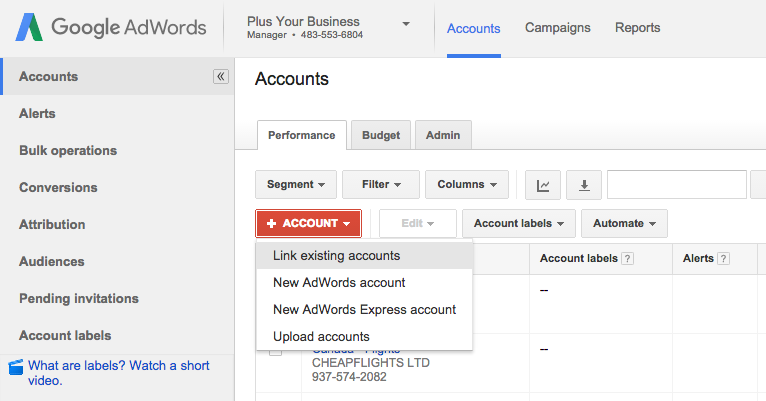Click the video clapperboard icon beside labels link
This screenshot has height=401, width=766.
click(x=16, y=367)
